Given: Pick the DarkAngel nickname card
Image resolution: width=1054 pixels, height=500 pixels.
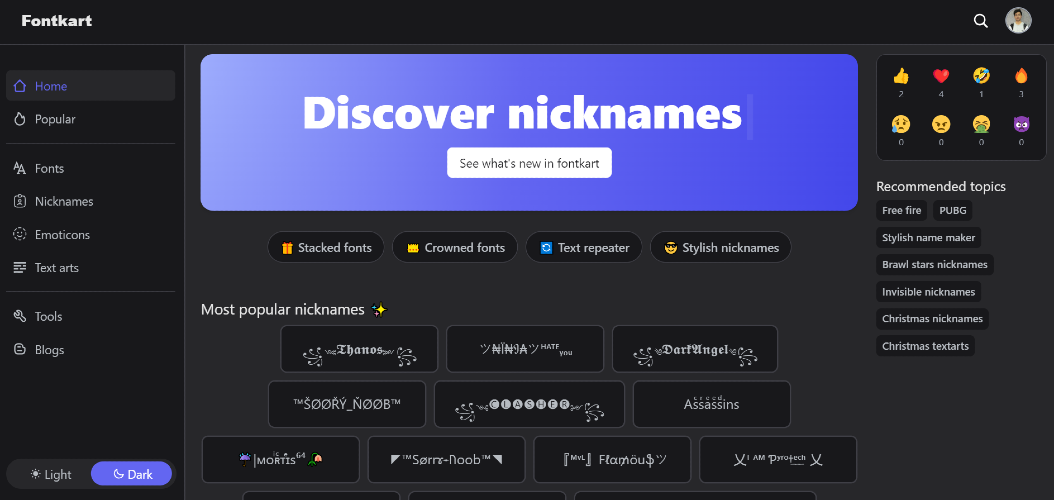Looking at the screenshot, I should click(695, 349).
